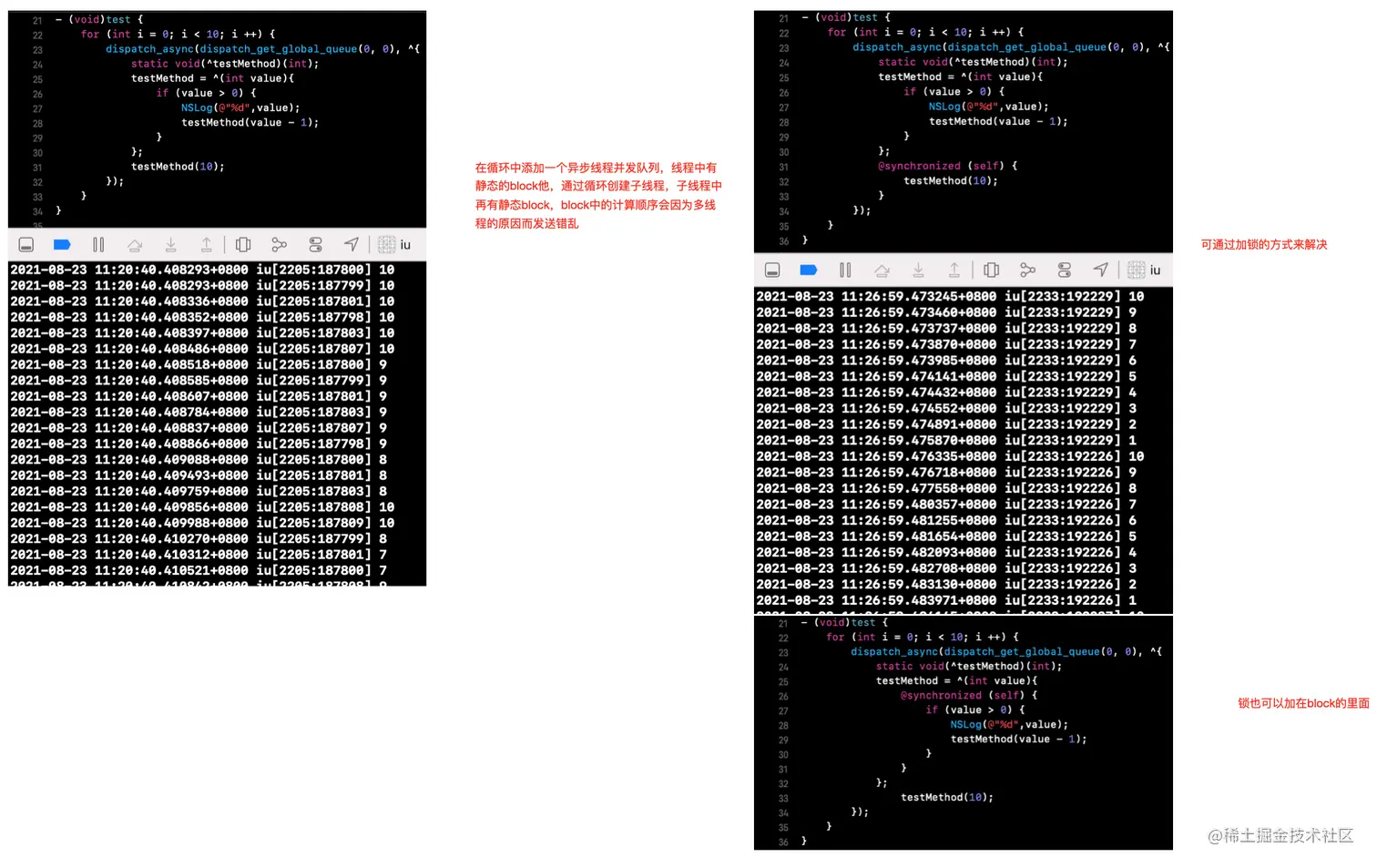Click log line timestamped 11:20:40.409856
1377x868 pixels.
(x=202, y=507)
